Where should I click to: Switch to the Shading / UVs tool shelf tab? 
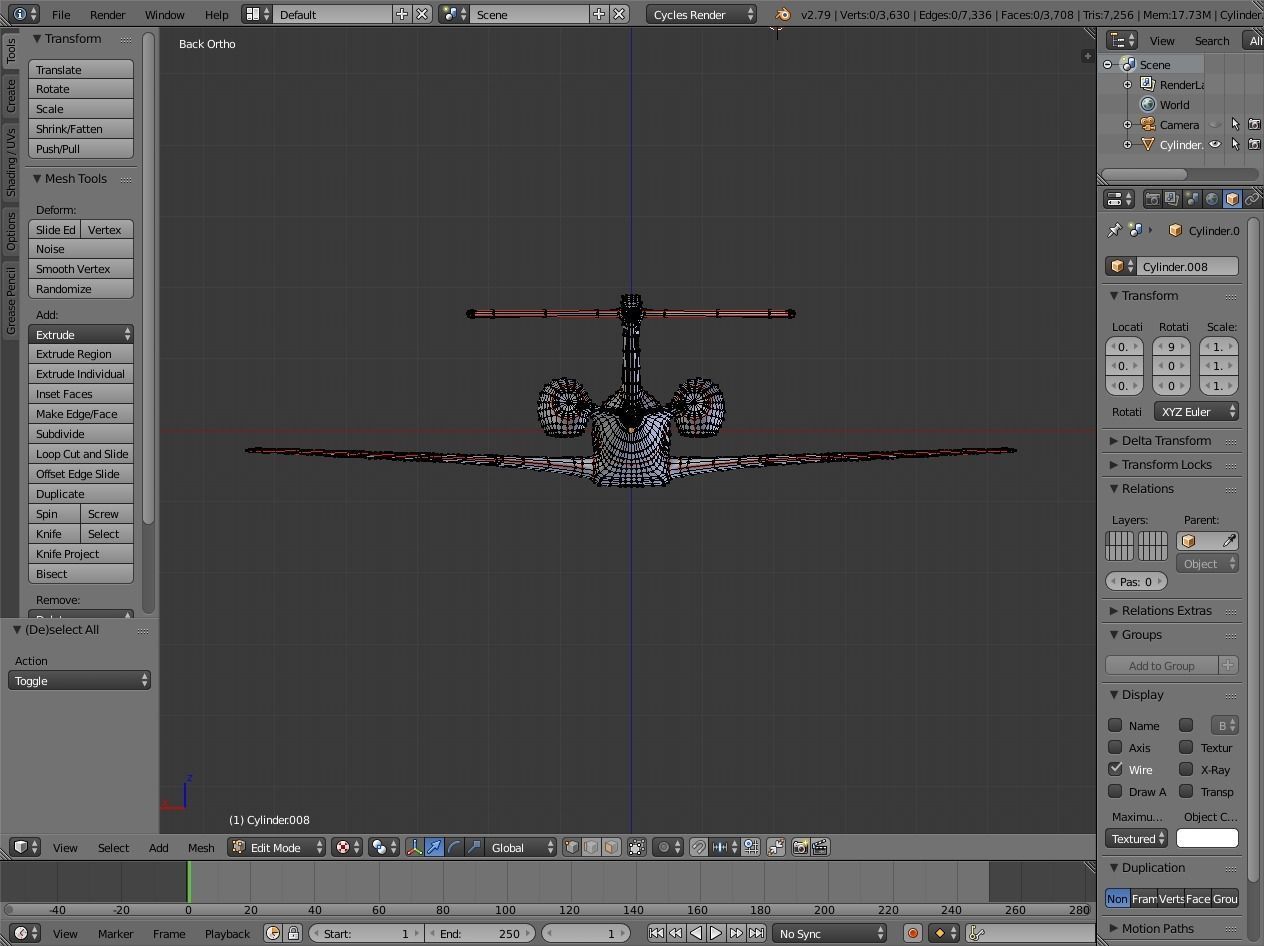click(10, 162)
